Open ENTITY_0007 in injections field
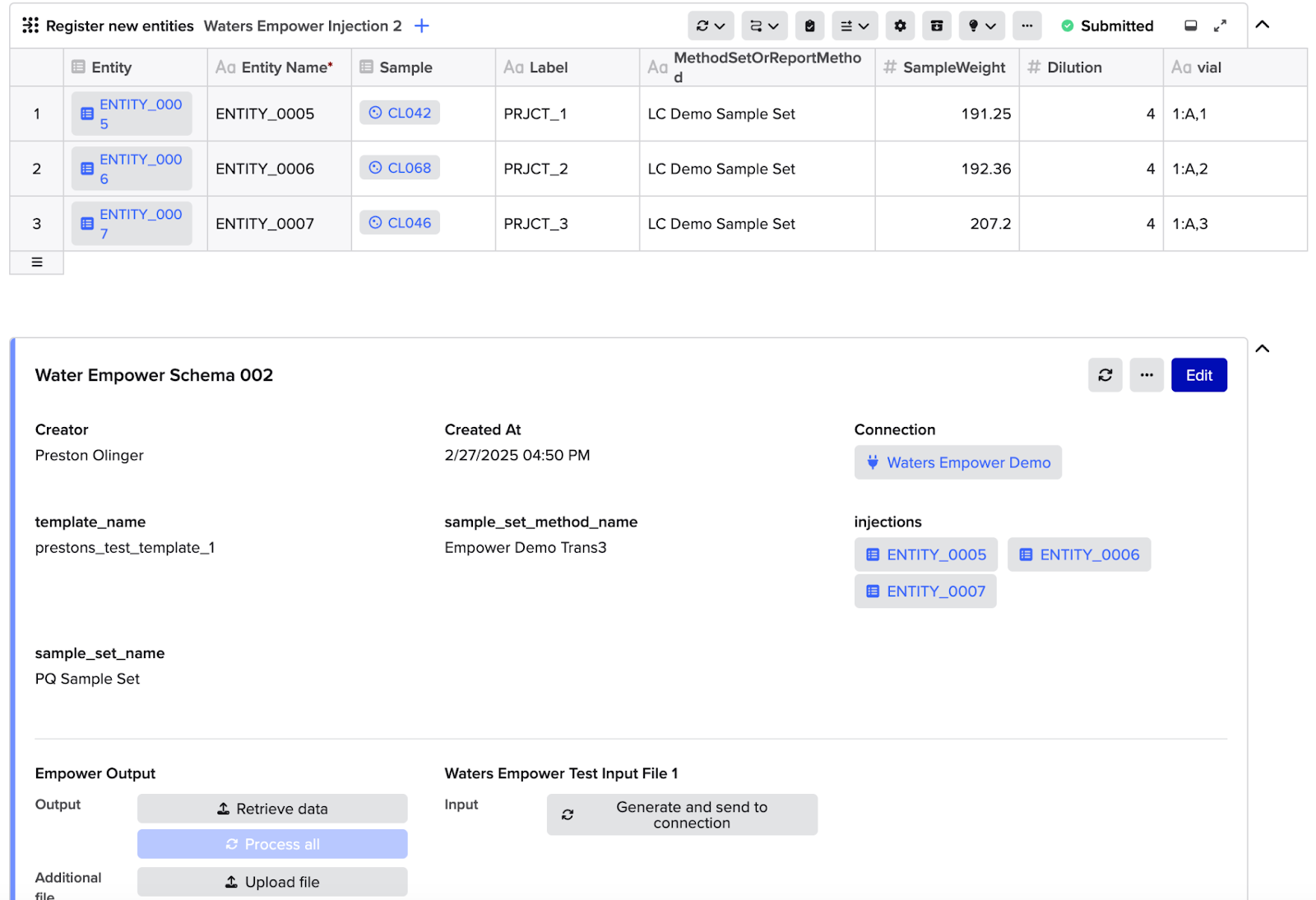1316x900 pixels. click(x=925, y=591)
